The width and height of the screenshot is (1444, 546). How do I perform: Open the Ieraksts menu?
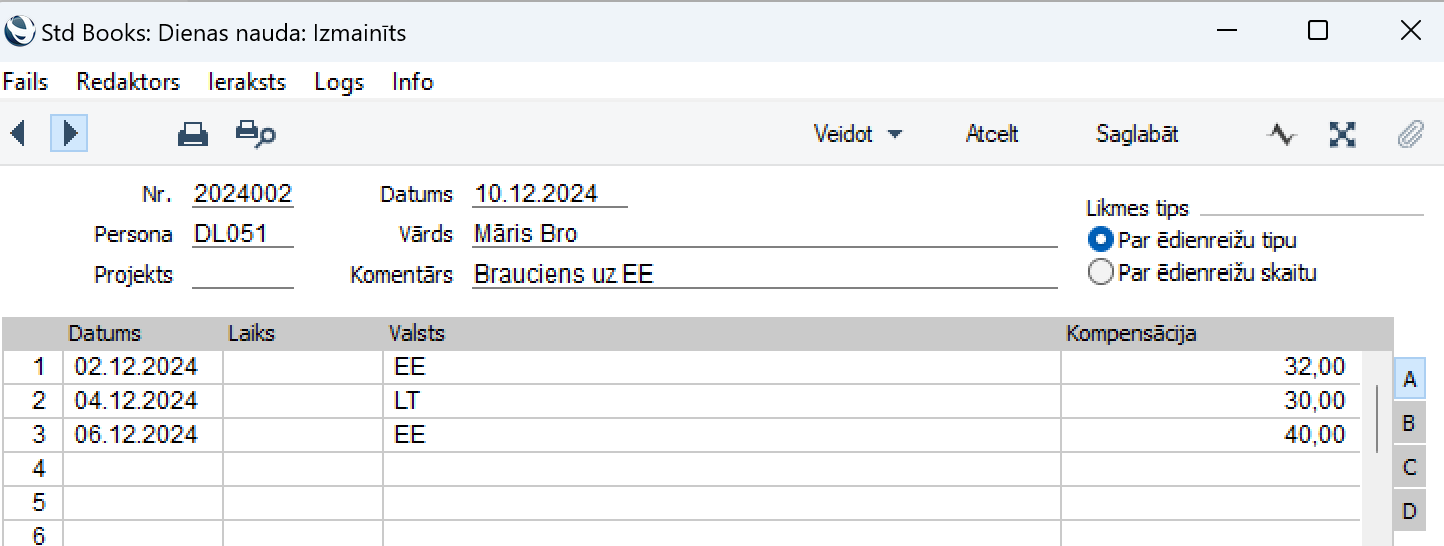pyautogui.click(x=247, y=82)
